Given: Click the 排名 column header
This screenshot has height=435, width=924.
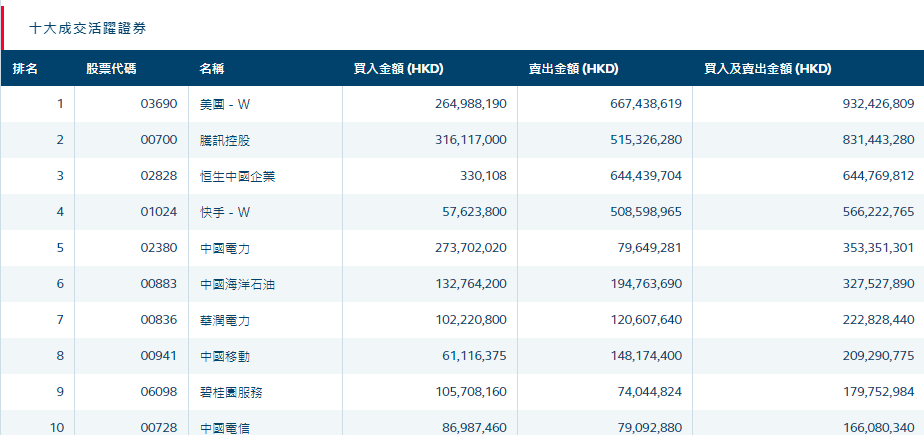Looking at the screenshot, I should click(25, 69).
